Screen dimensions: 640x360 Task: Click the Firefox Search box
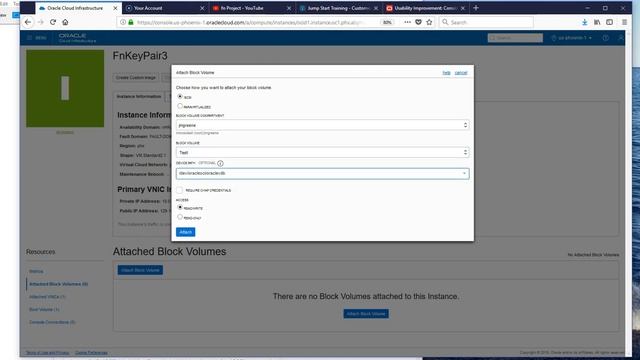[x=486, y=22]
